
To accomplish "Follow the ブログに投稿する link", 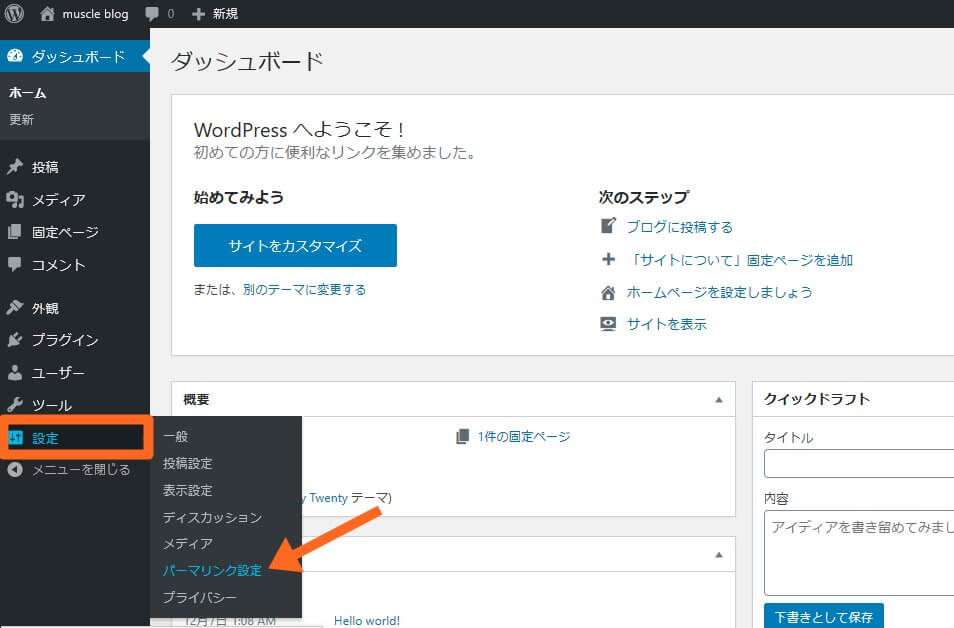I will [680, 227].
